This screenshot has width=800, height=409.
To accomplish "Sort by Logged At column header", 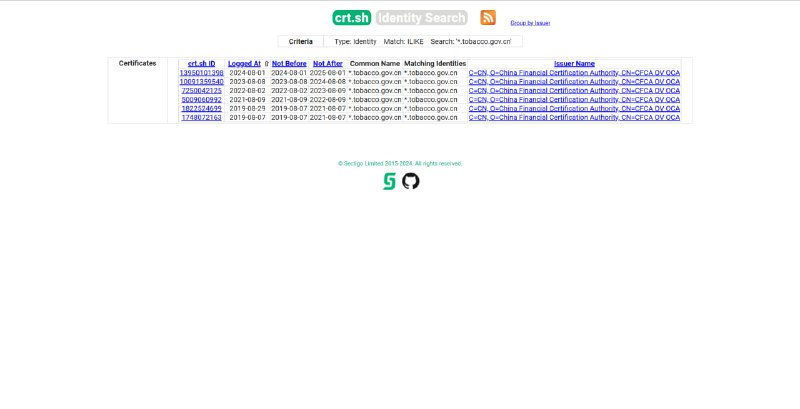I will 244,63.
